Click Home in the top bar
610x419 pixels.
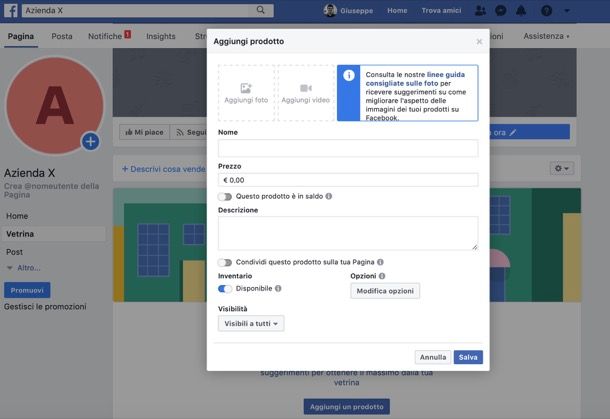pos(397,11)
